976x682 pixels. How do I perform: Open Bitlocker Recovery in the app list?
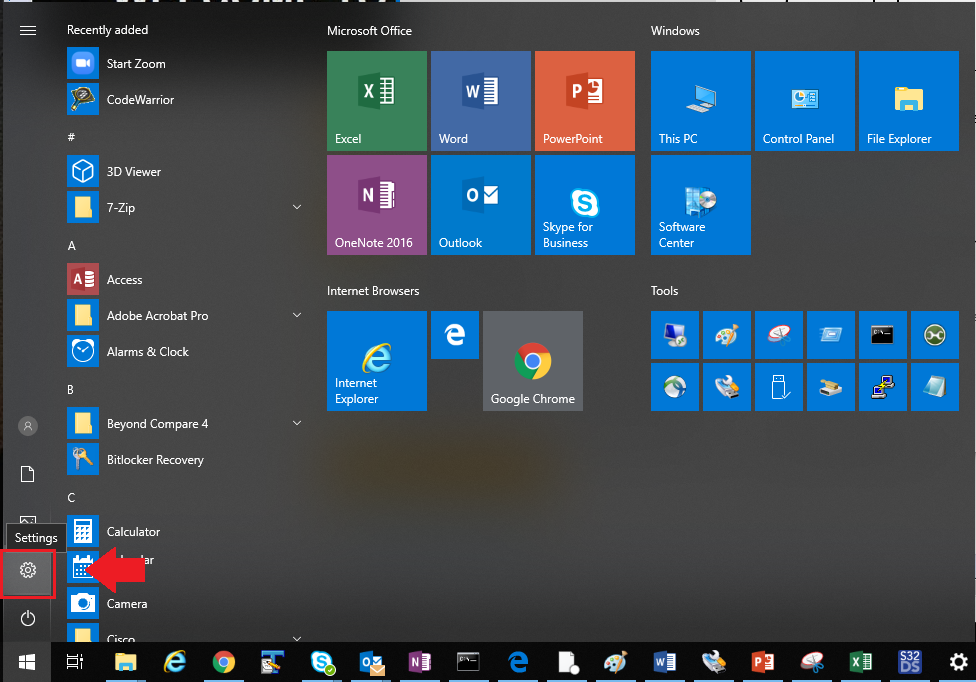[185, 459]
